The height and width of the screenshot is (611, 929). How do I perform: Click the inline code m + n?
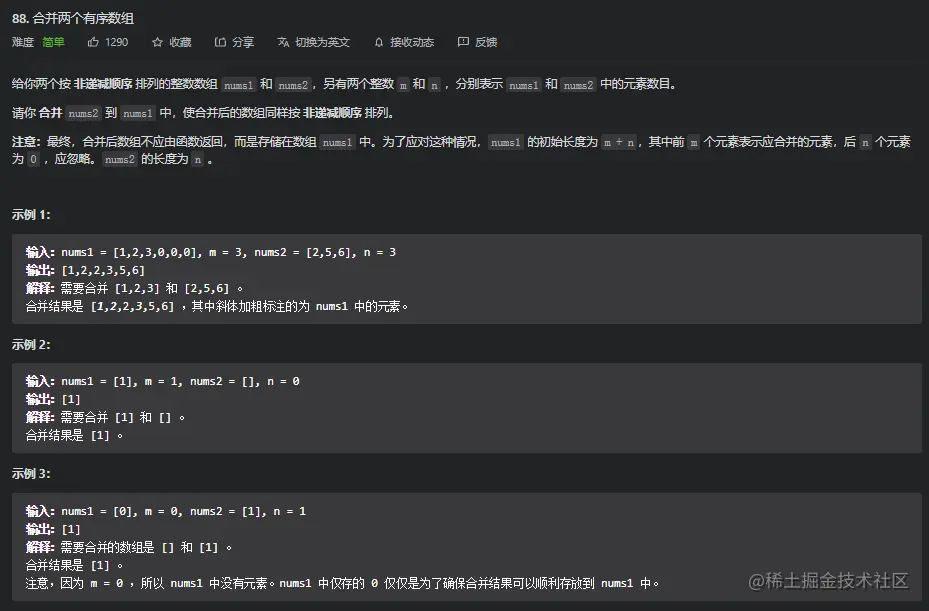(619, 142)
